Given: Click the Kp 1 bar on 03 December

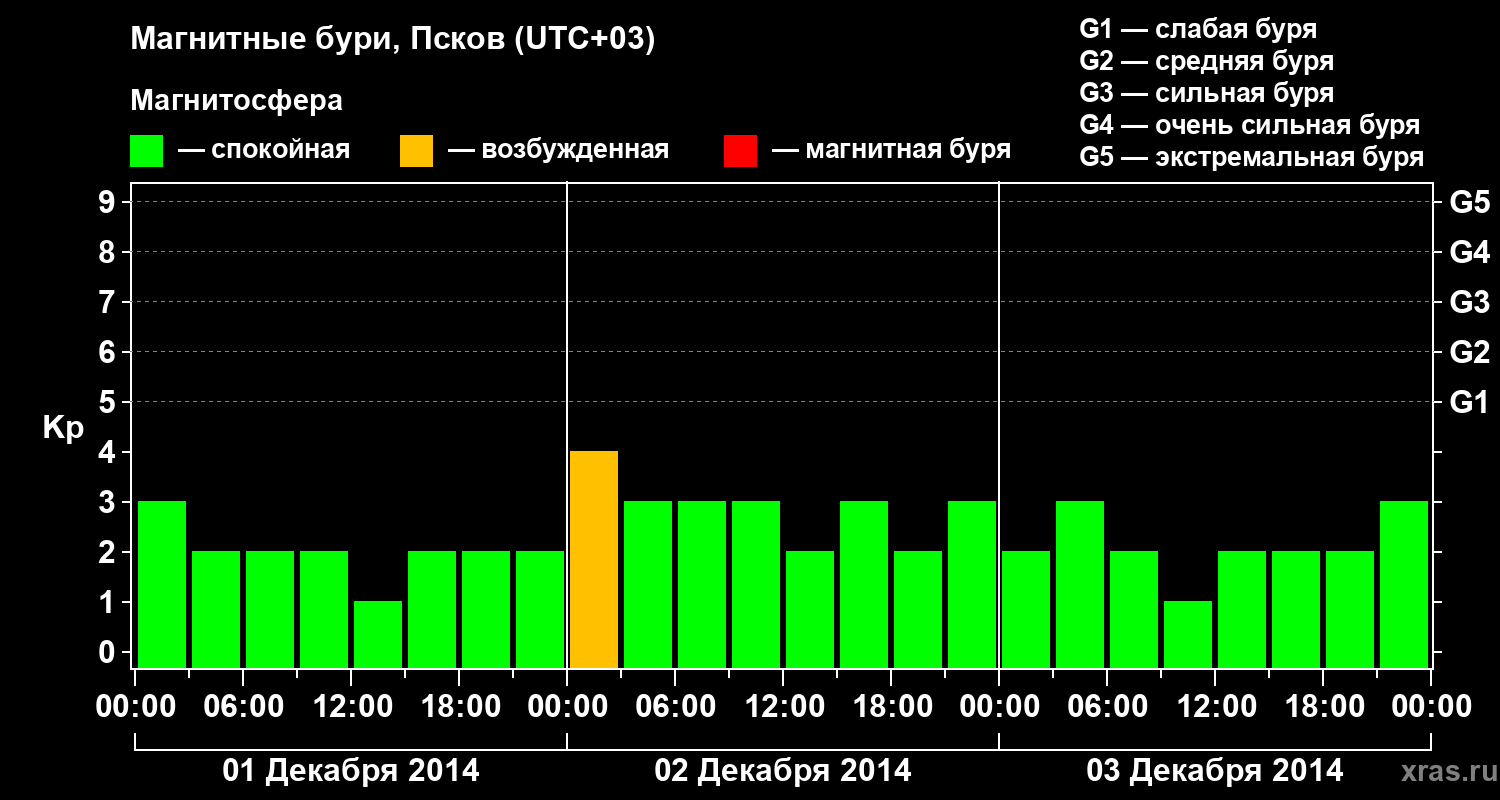Looking at the screenshot, I should [1188, 634].
